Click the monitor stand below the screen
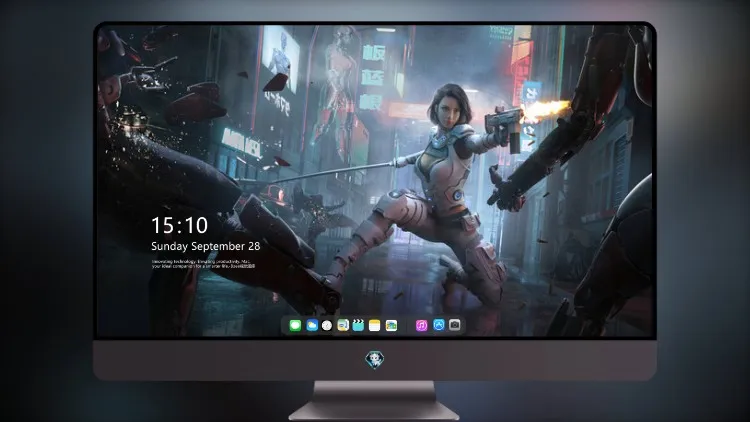The image size is (750, 422). pos(374,401)
